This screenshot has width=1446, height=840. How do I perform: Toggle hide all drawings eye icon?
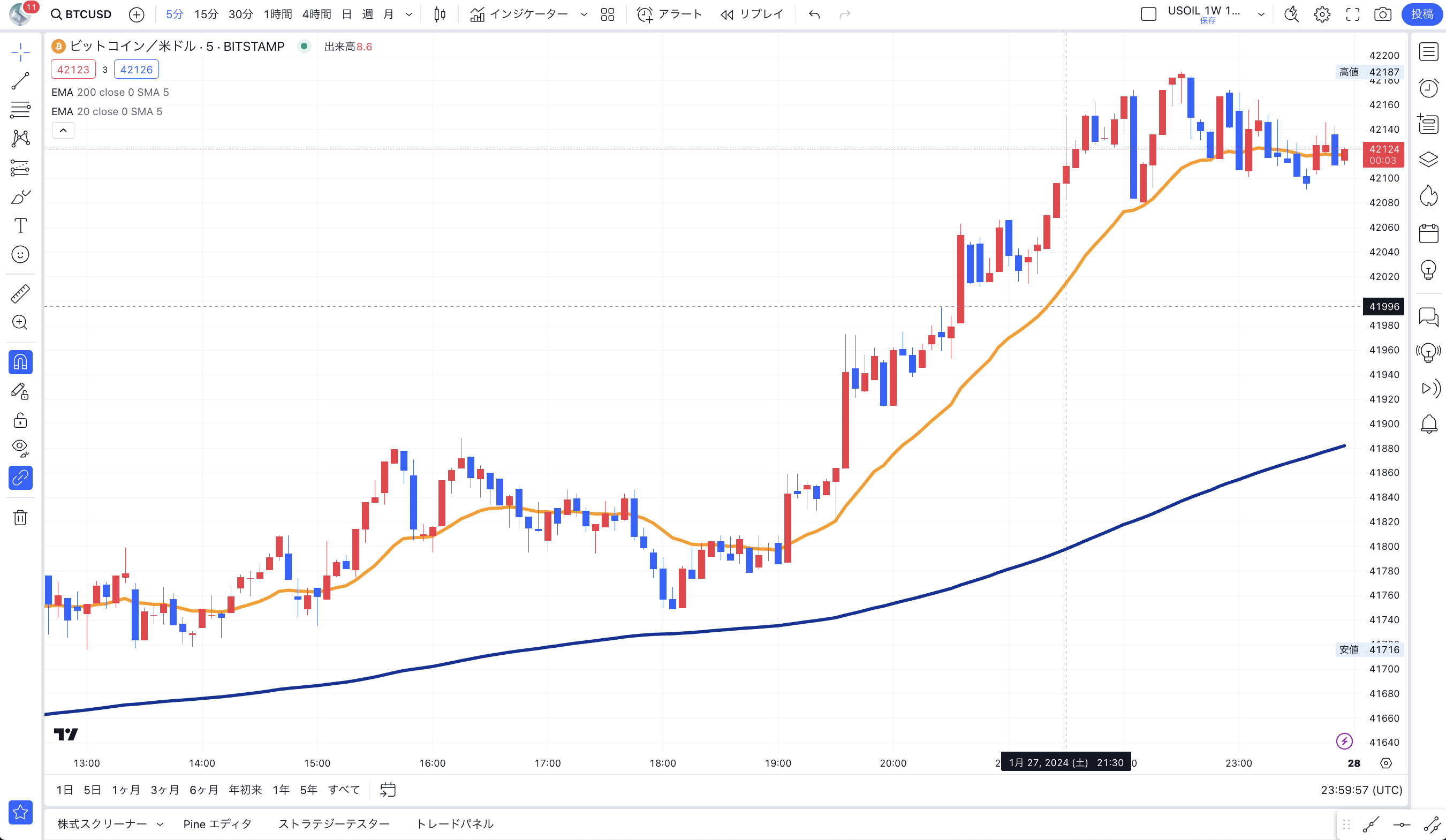tap(21, 448)
